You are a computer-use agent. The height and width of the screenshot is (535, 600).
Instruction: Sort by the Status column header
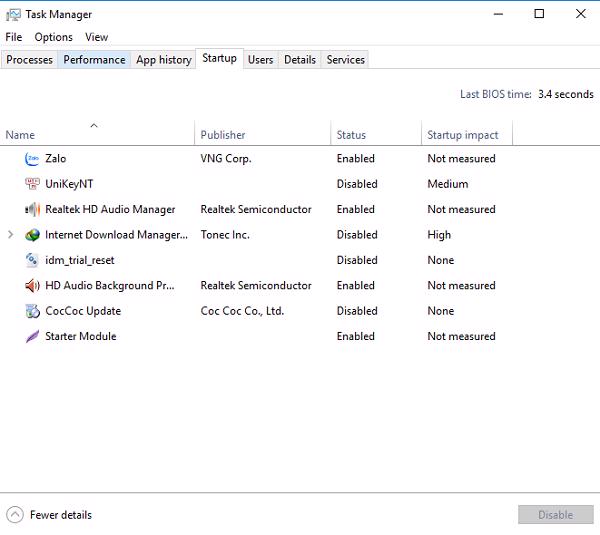[x=376, y=134]
